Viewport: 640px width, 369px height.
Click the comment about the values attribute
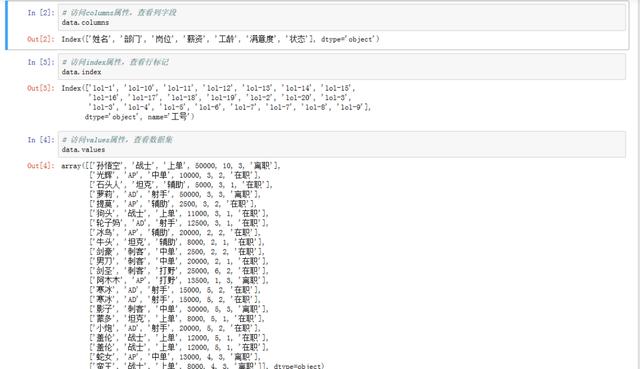click(117, 140)
